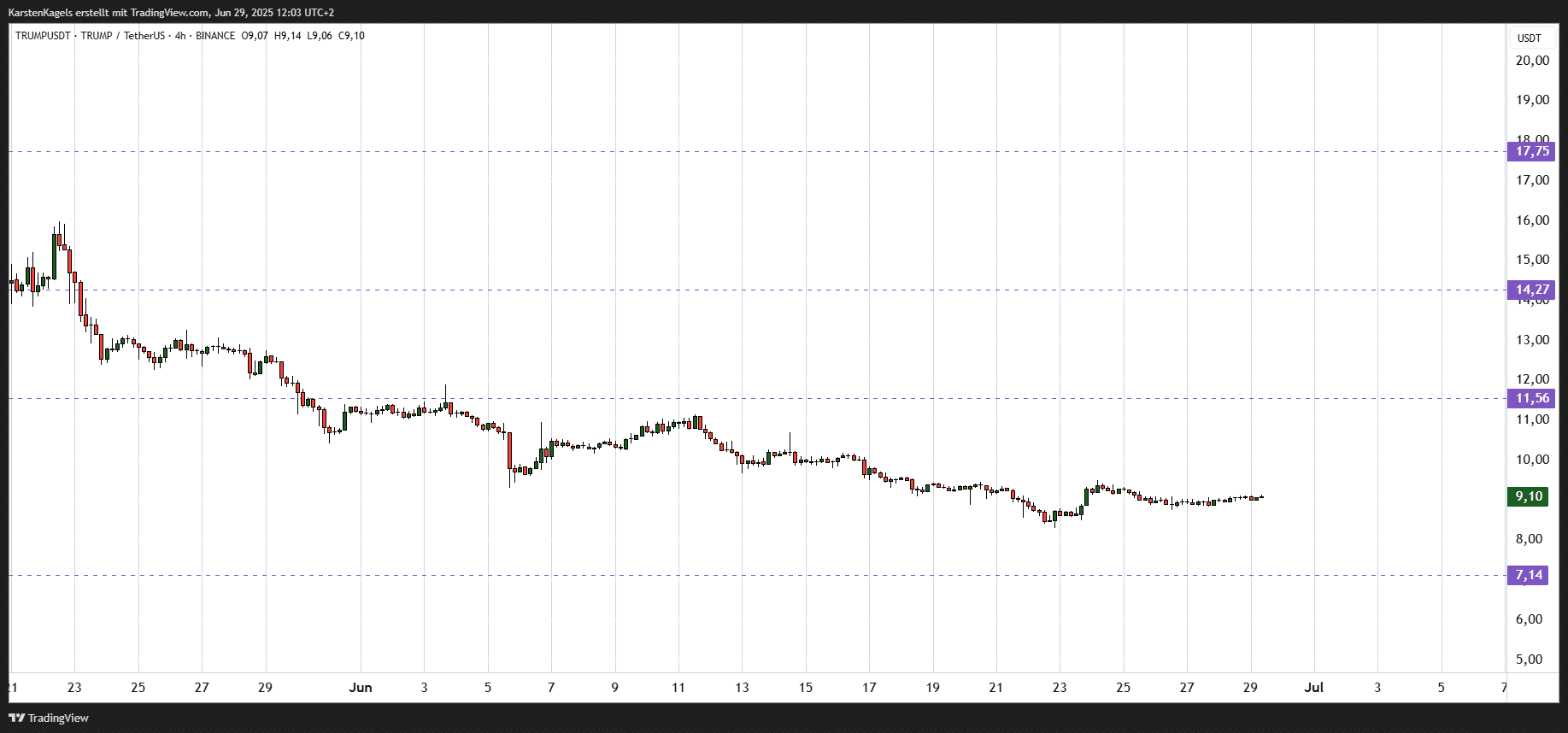Click the 15,00 price axis value
The height and width of the screenshot is (733, 1568).
[1532, 260]
